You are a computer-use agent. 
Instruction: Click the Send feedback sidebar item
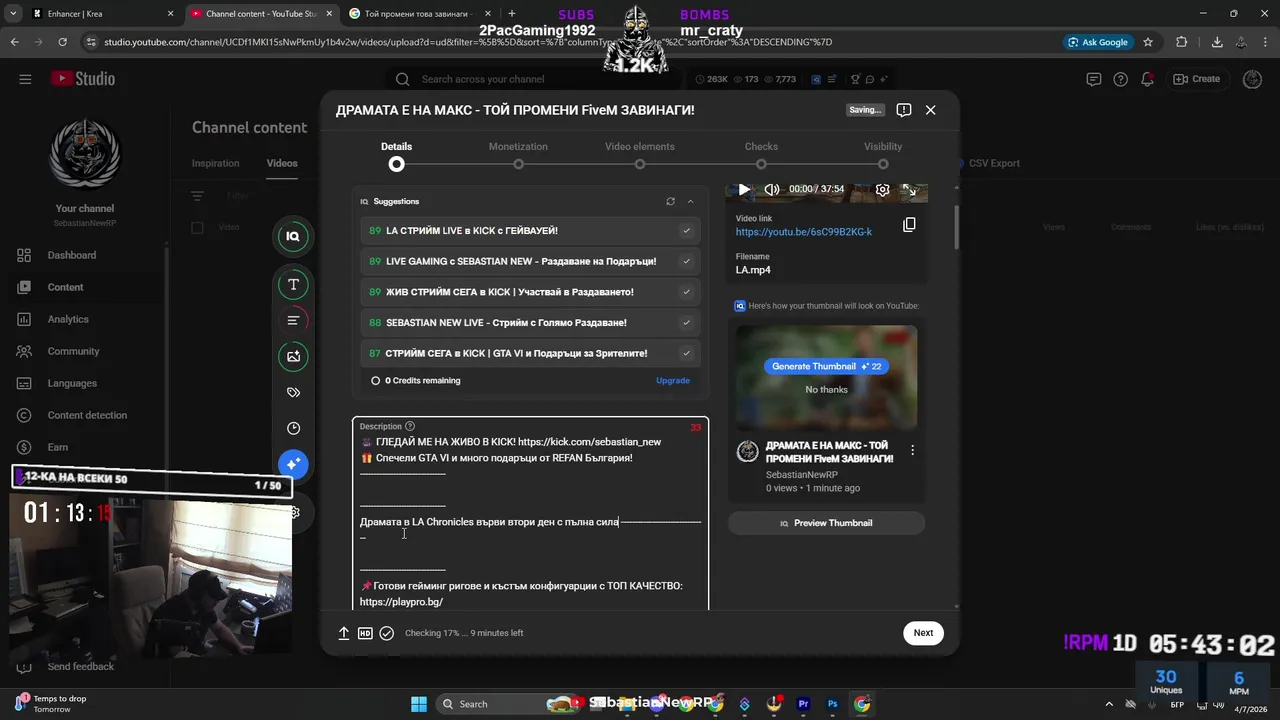click(x=80, y=666)
